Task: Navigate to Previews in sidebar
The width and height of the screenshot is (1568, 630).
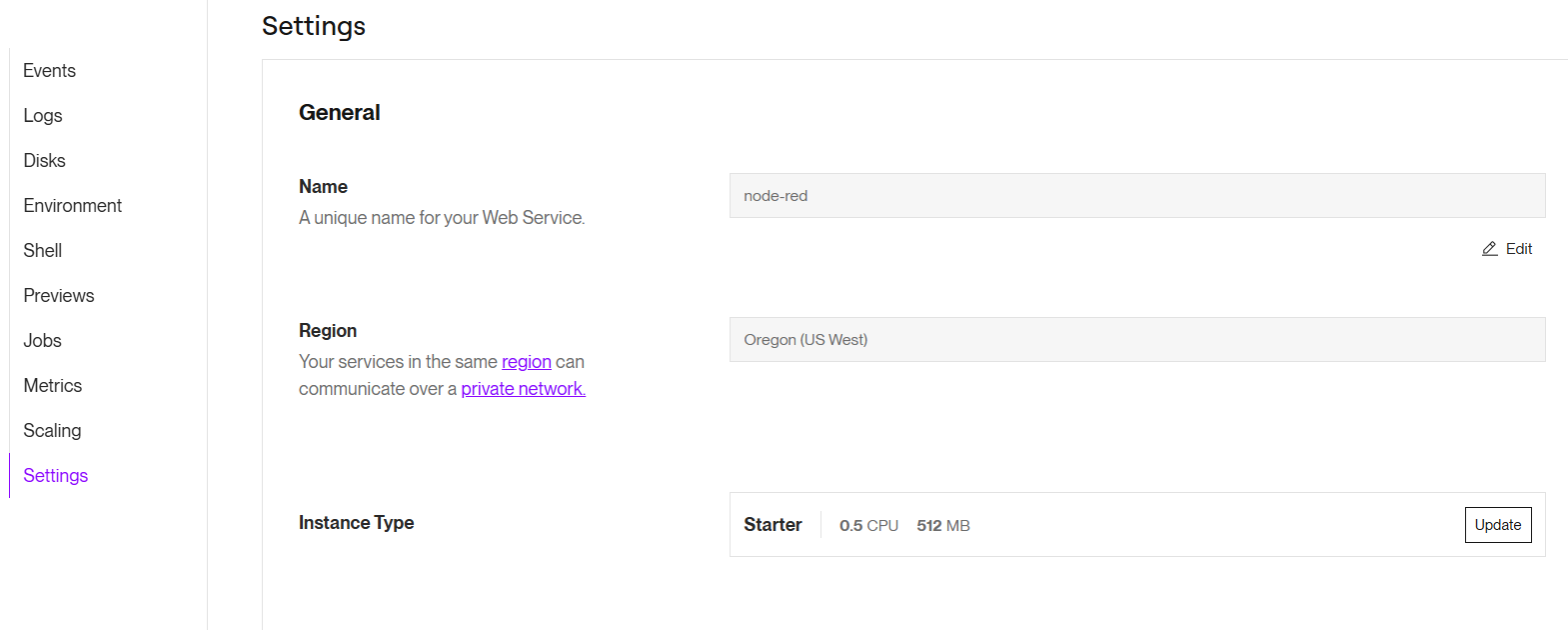Action: coord(59,296)
